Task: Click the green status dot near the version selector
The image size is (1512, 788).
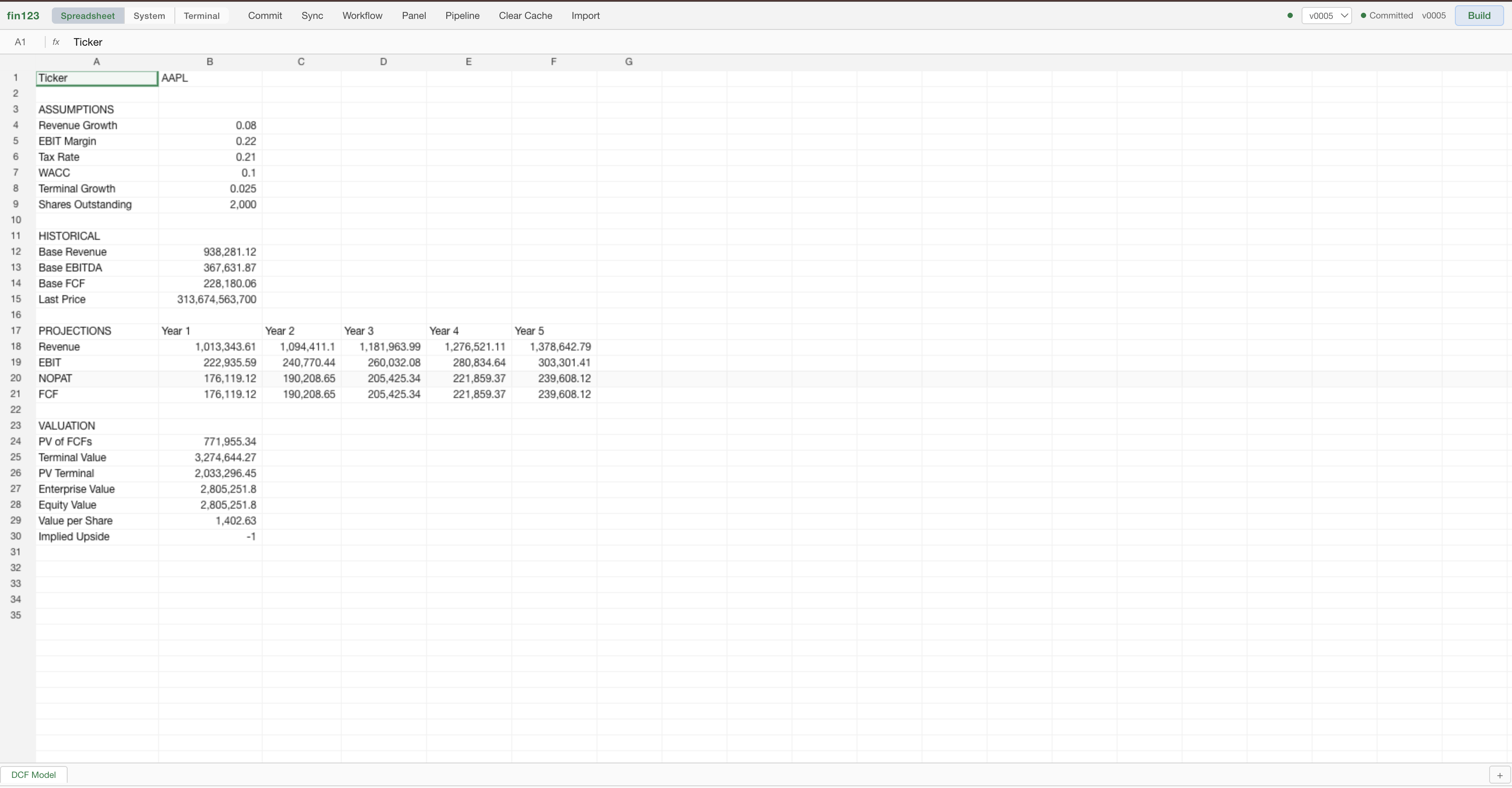Action: coord(1290,15)
